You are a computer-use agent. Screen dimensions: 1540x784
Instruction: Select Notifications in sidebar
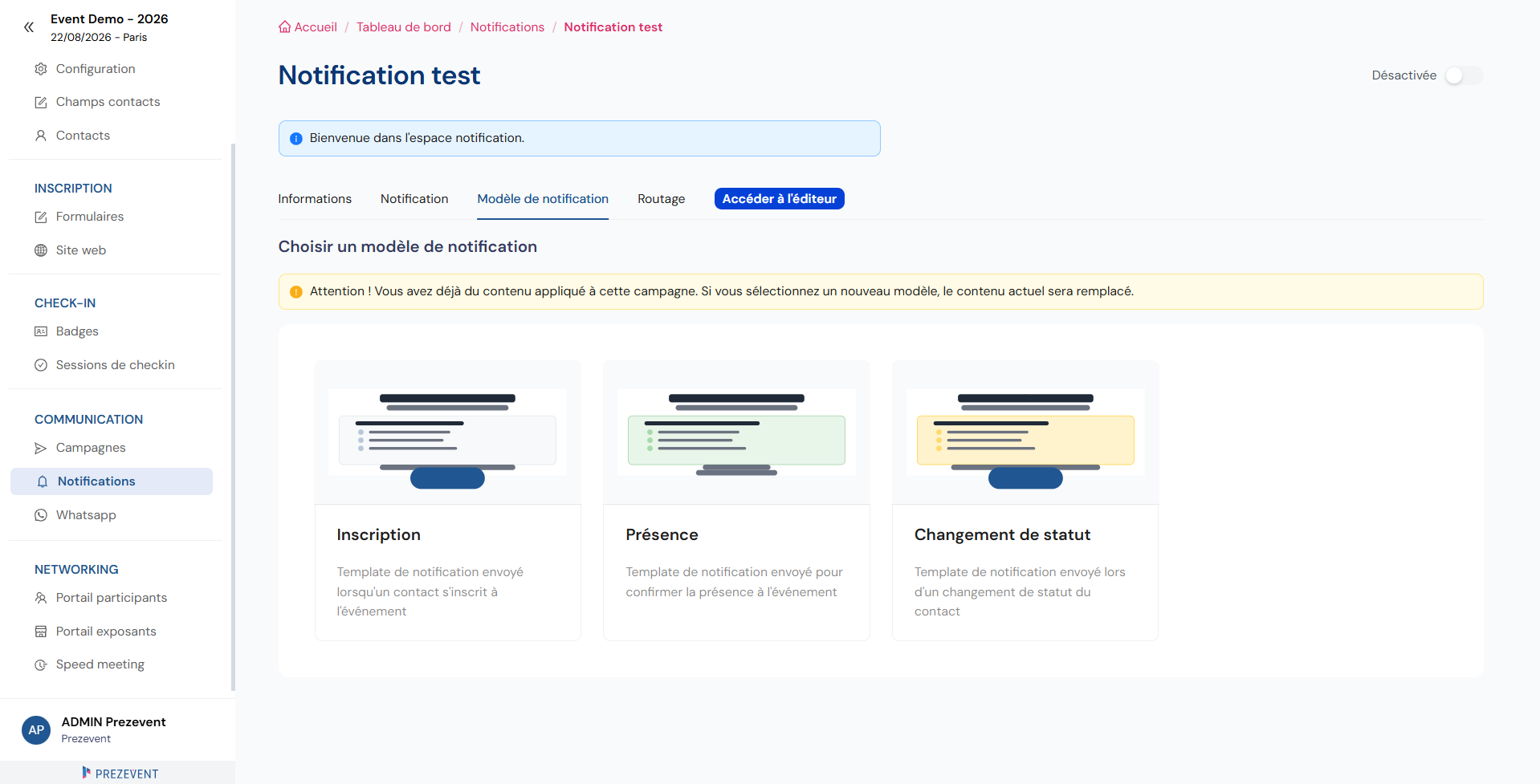click(x=112, y=481)
